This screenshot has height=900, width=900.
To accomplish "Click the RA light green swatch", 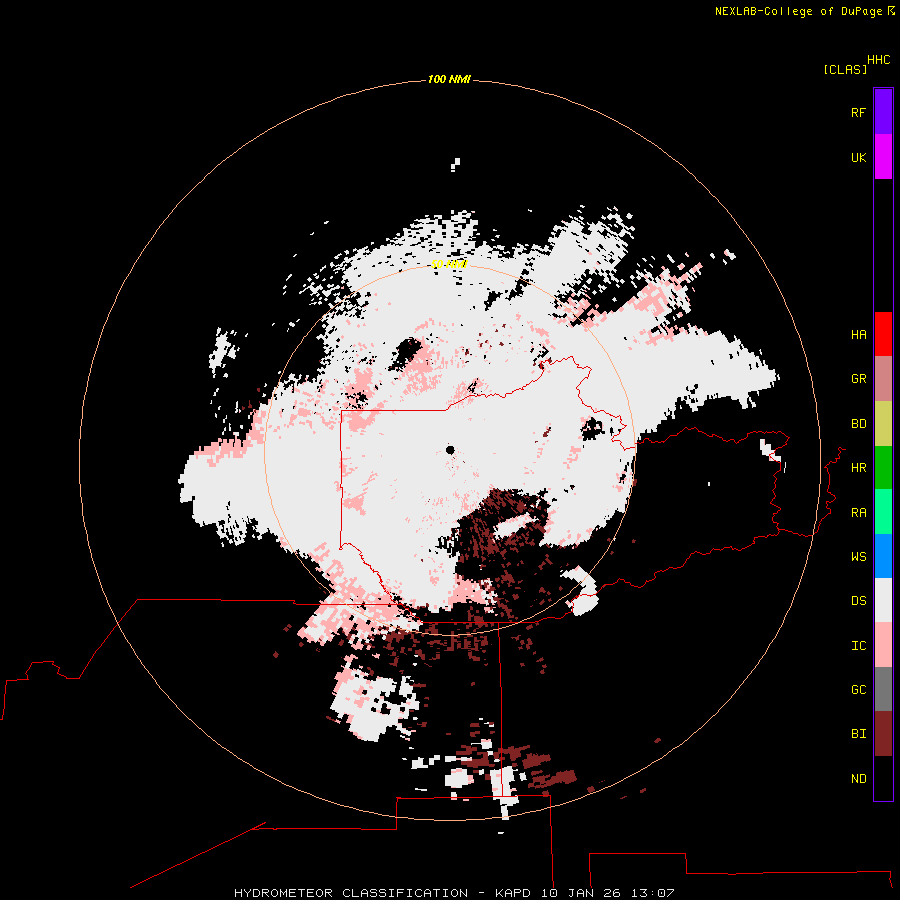I will (x=883, y=512).
